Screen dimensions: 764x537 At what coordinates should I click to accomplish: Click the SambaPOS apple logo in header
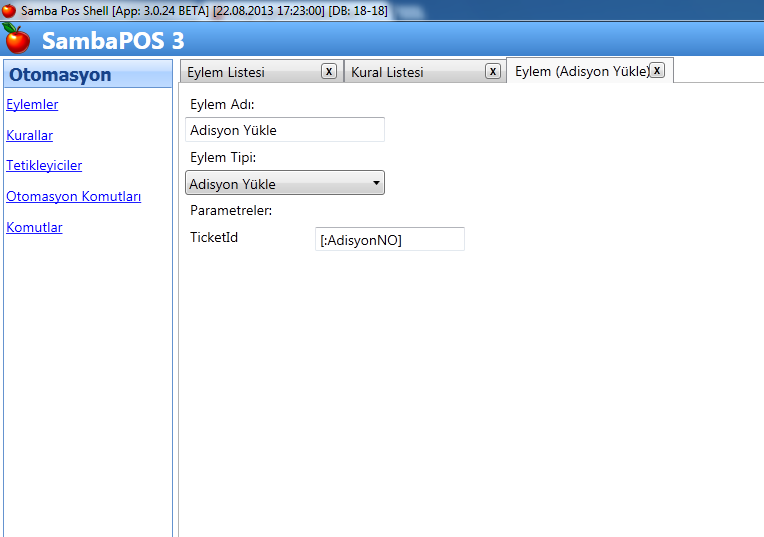click(x=18, y=40)
